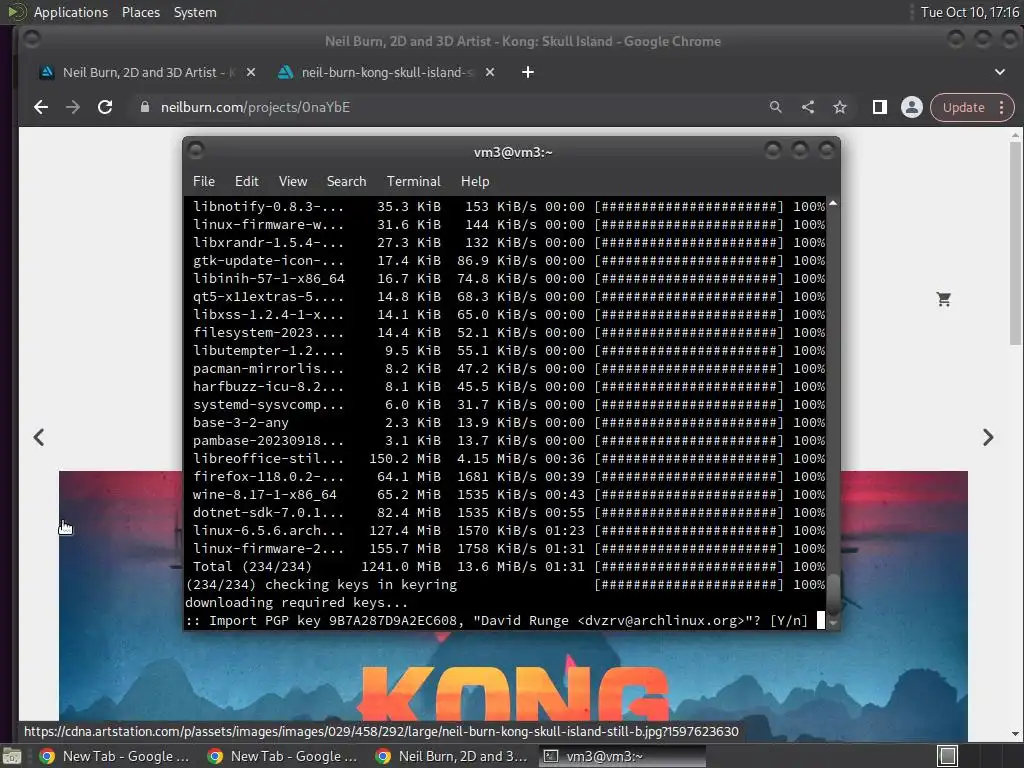Open terminal Search menu
Viewport: 1024px width, 768px height.
[346, 181]
